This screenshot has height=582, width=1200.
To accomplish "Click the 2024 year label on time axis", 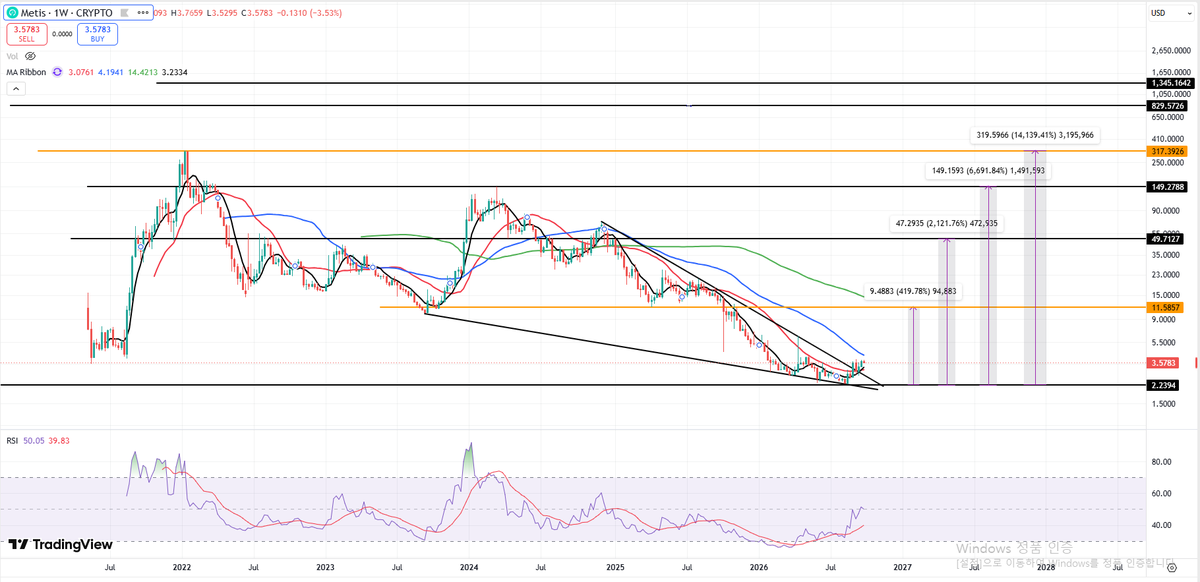I will [469, 566].
